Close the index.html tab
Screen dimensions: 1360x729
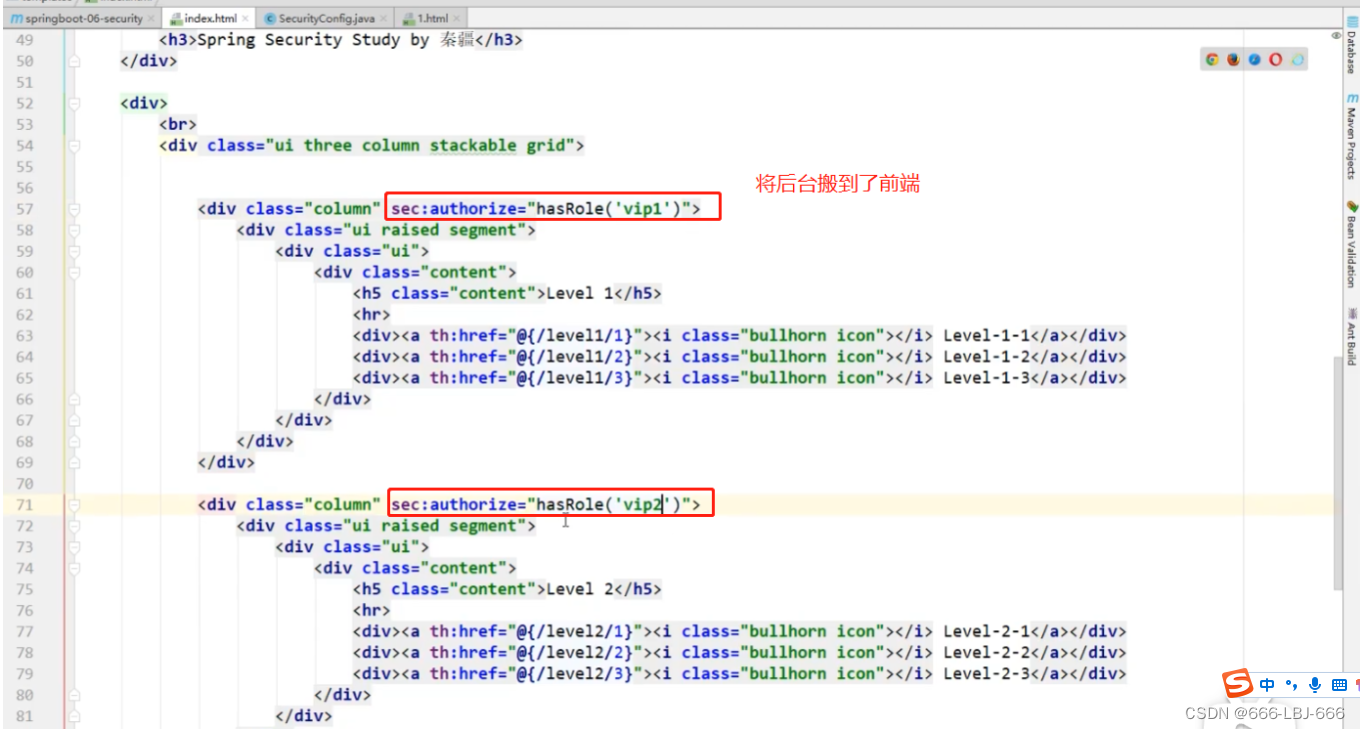245,19
